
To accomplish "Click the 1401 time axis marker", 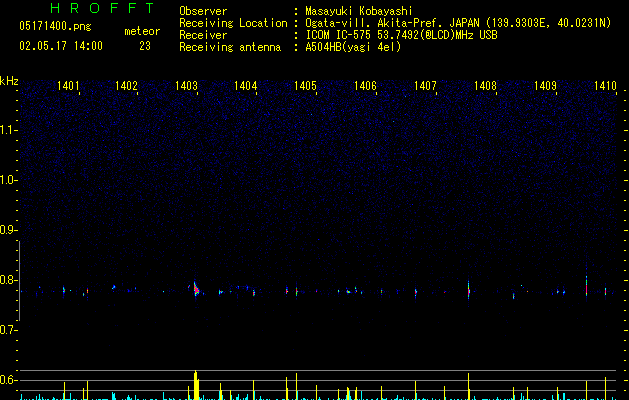I will (x=68, y=86).
